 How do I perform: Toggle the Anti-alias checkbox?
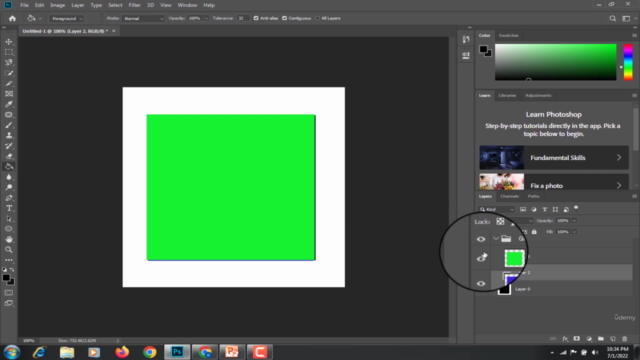[256, 18]
